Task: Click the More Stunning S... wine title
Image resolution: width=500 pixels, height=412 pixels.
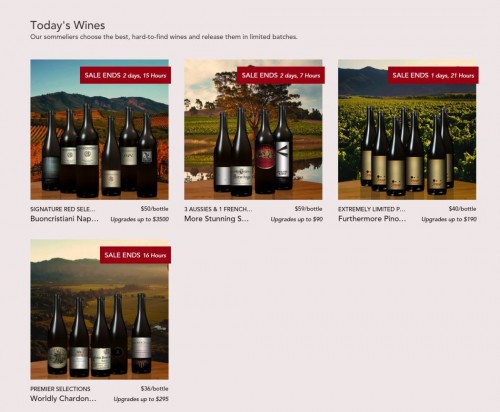Action: pyautogui.click(x=216, y=219)
